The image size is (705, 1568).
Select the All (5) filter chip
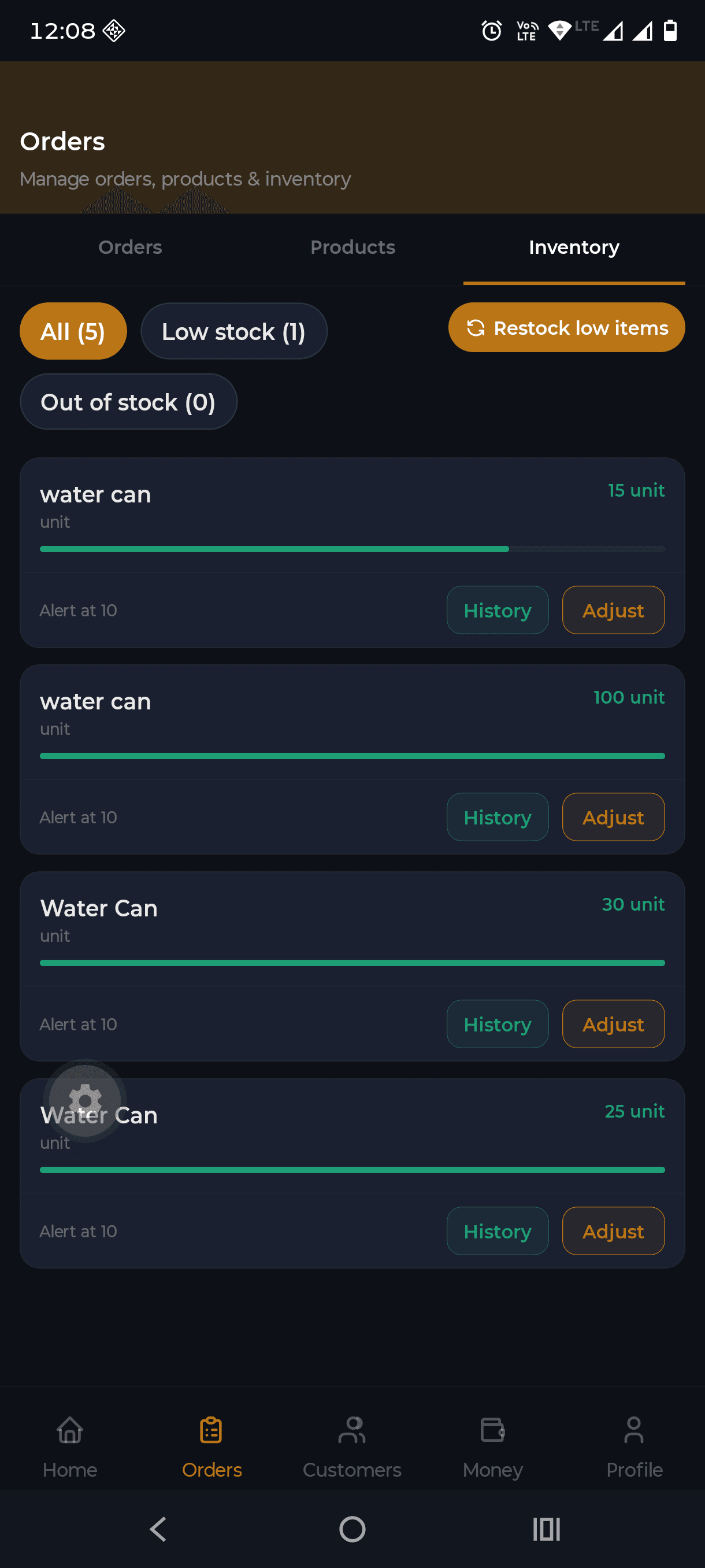point(73,331)
